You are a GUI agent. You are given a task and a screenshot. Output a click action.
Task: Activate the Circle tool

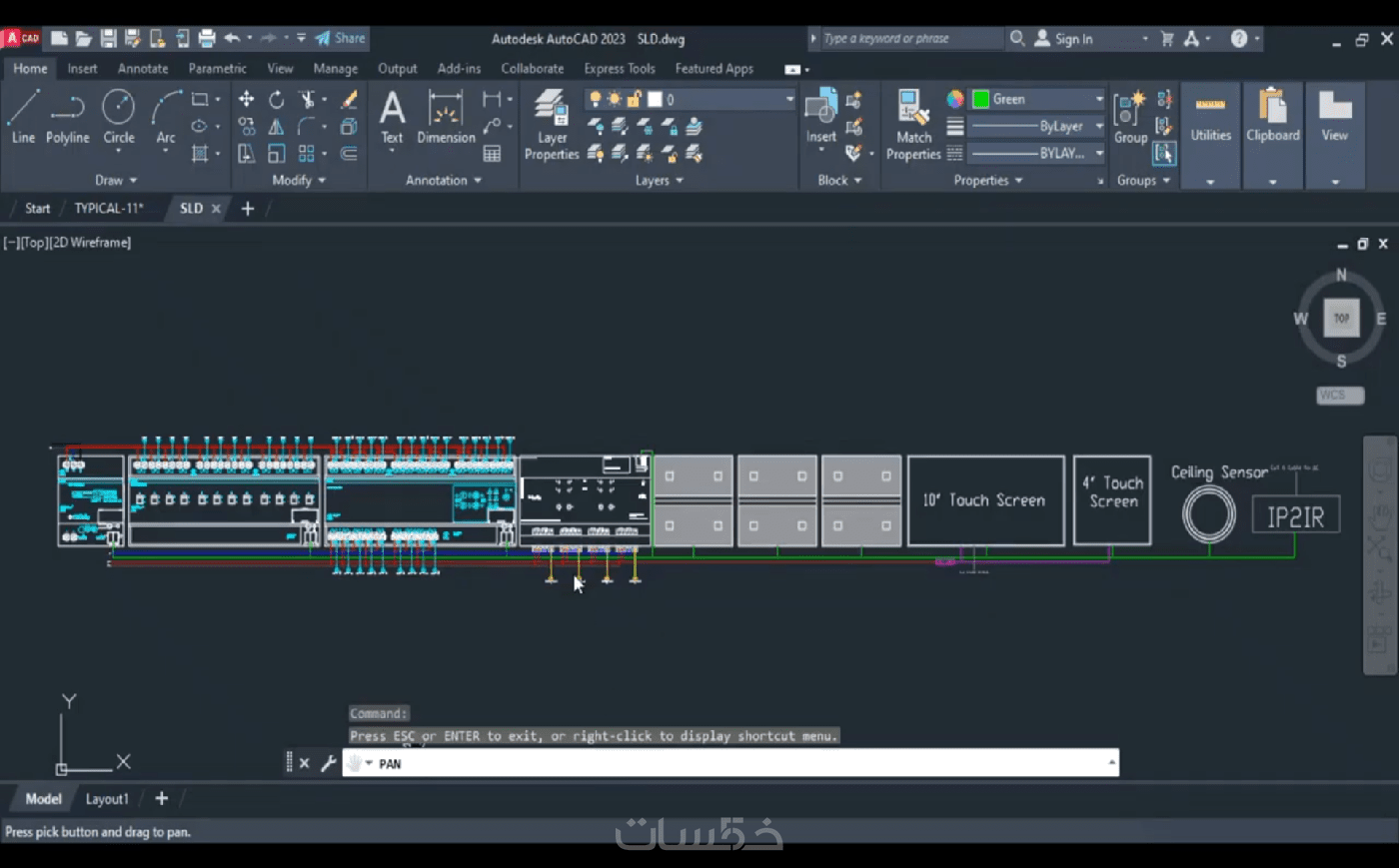pos(118,117)
